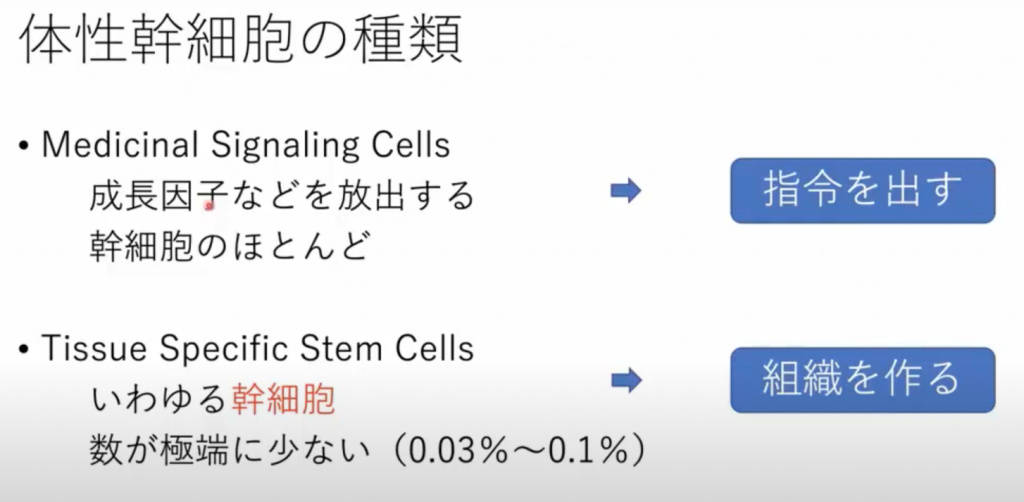Screen dimensions: 1024x502
Task: Click the 指令を出す blue box
Action: pos(862,191)
